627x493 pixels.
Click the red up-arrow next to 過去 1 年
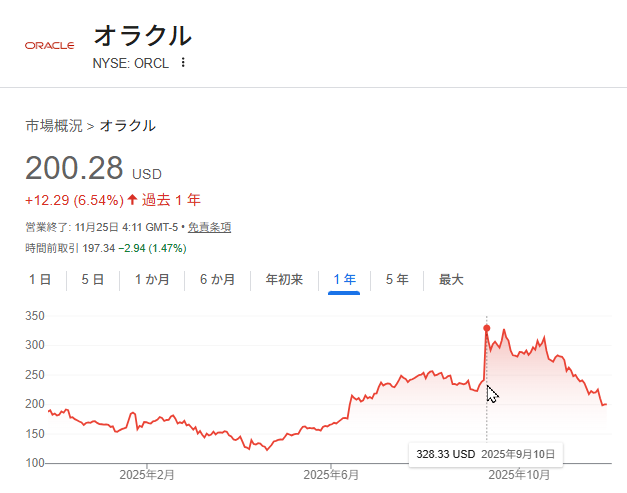click(x=132, y=199)
